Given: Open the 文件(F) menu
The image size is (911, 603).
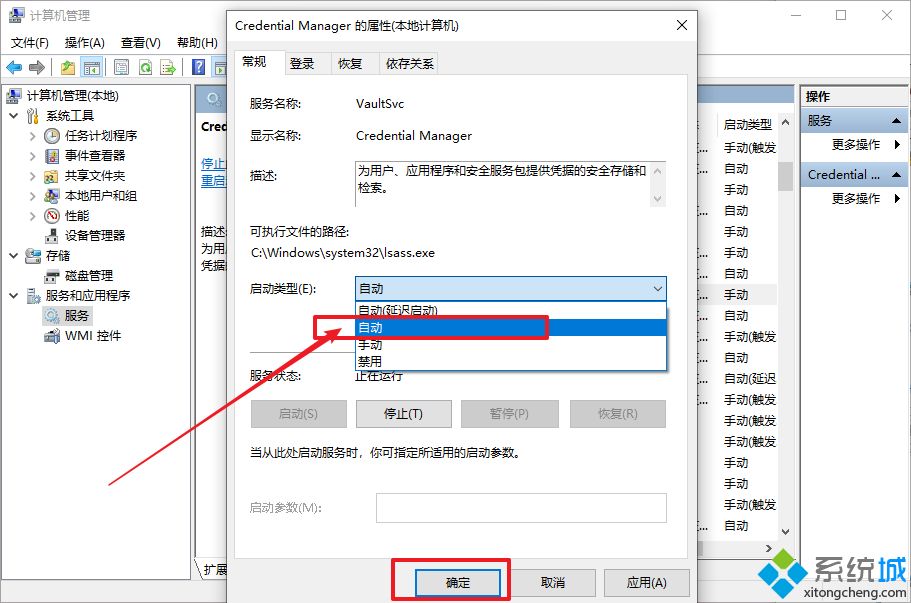Looking at the screenshot, I should pyautogui.click(x=30, y=42).
